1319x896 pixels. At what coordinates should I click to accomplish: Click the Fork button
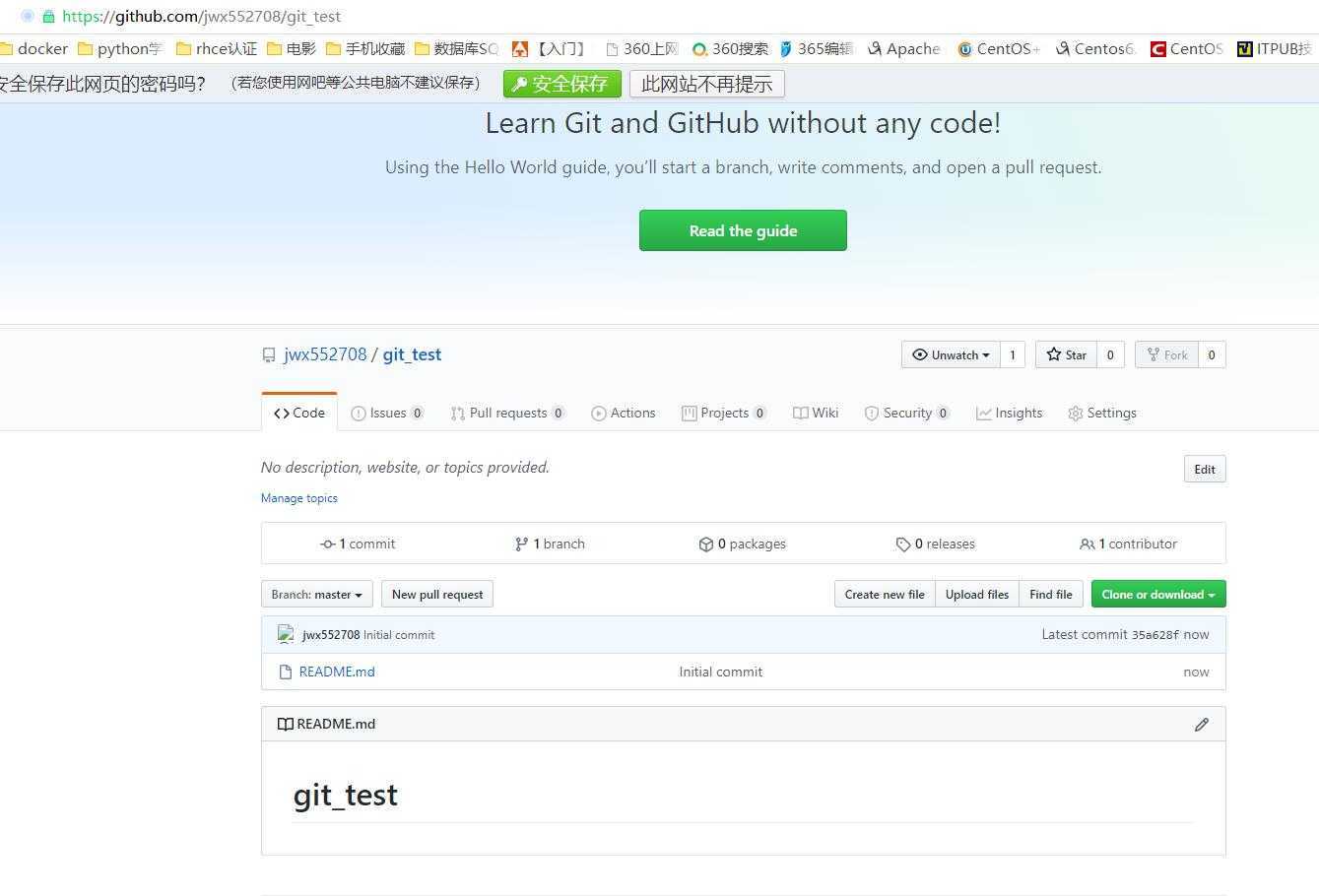click(x=1166, y=355)
